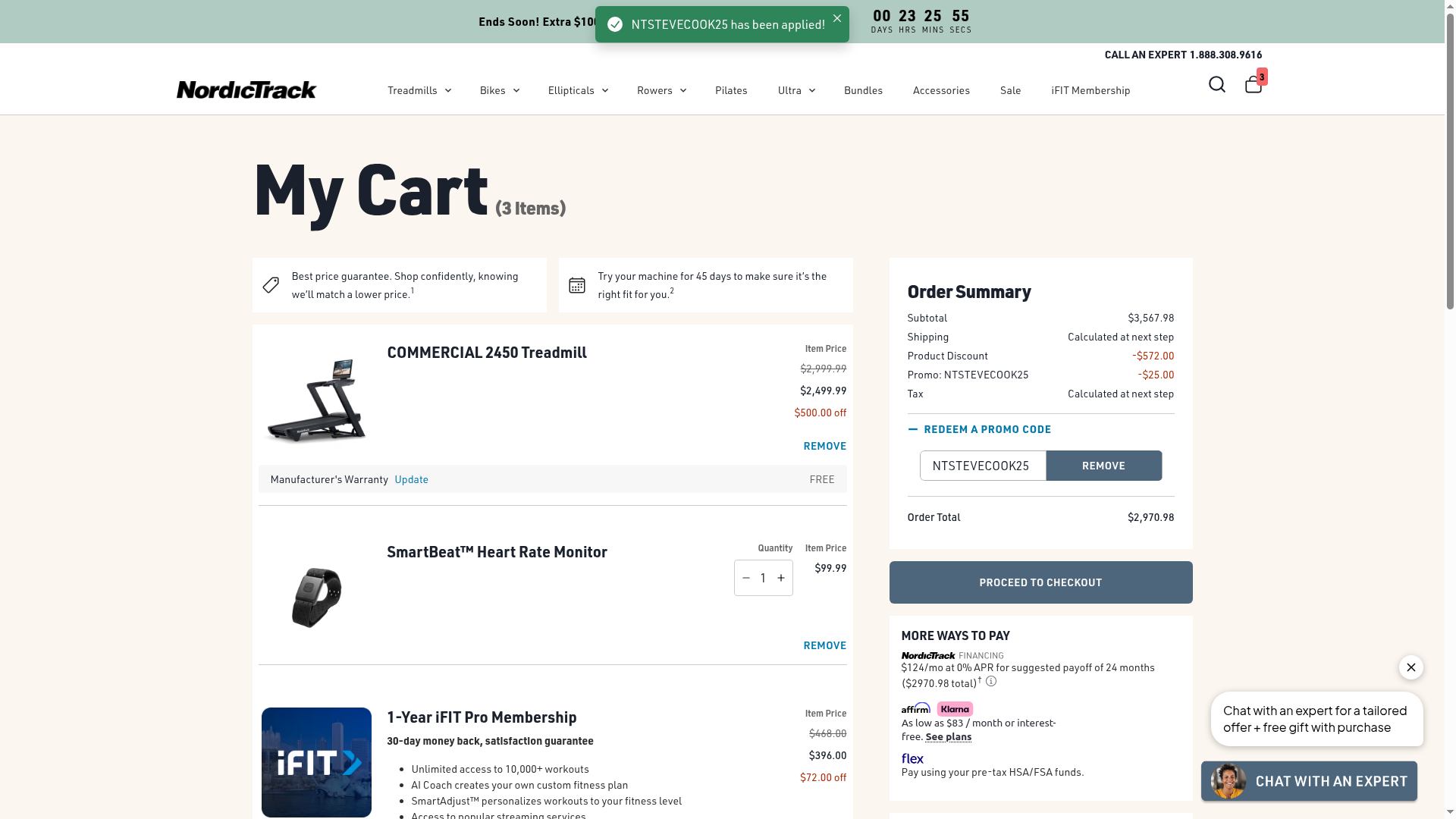Viewport: 1456px width, 819px height.
Task: Click the Klarna payment badge
Action: tap(955, 709)
